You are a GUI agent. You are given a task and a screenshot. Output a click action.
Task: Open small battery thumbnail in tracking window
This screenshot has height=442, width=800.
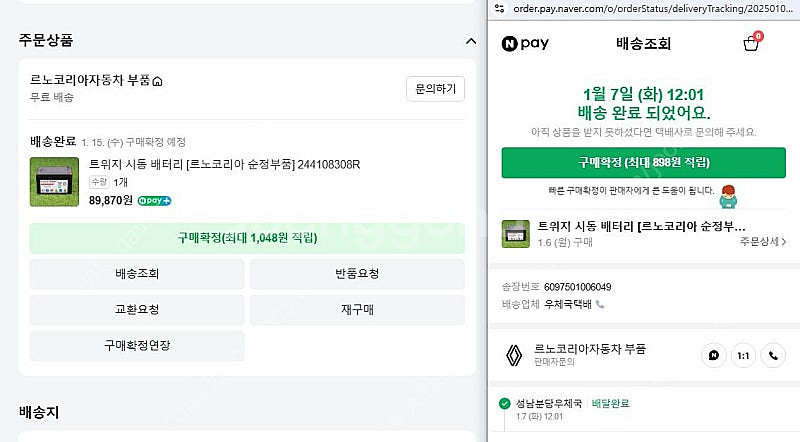pos(515,234)
